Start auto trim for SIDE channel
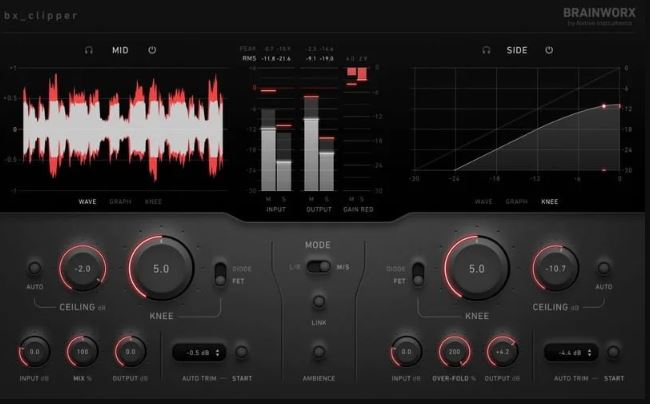 (613, 352)
